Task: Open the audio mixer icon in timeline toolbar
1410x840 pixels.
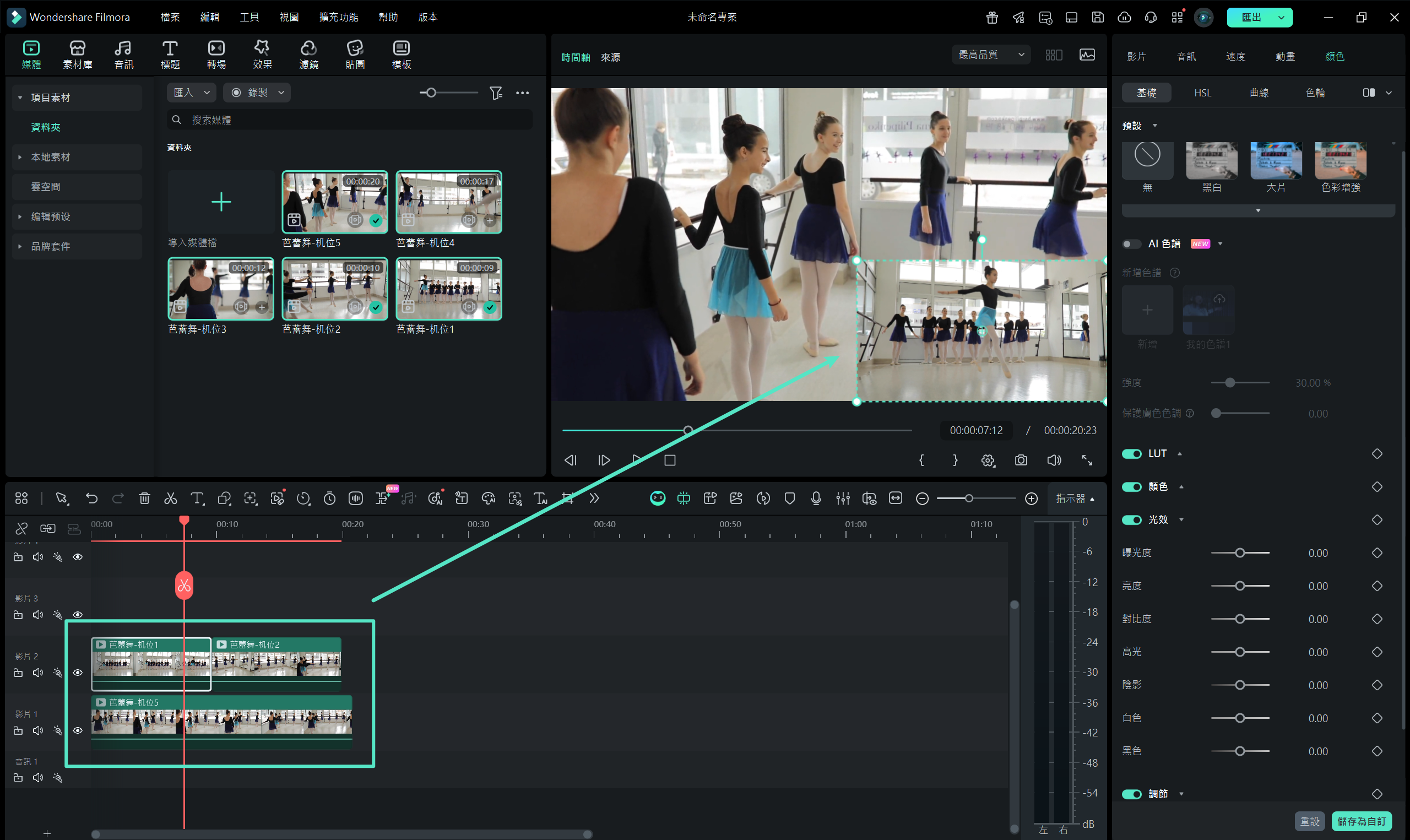Action: [x=843, y=498]
